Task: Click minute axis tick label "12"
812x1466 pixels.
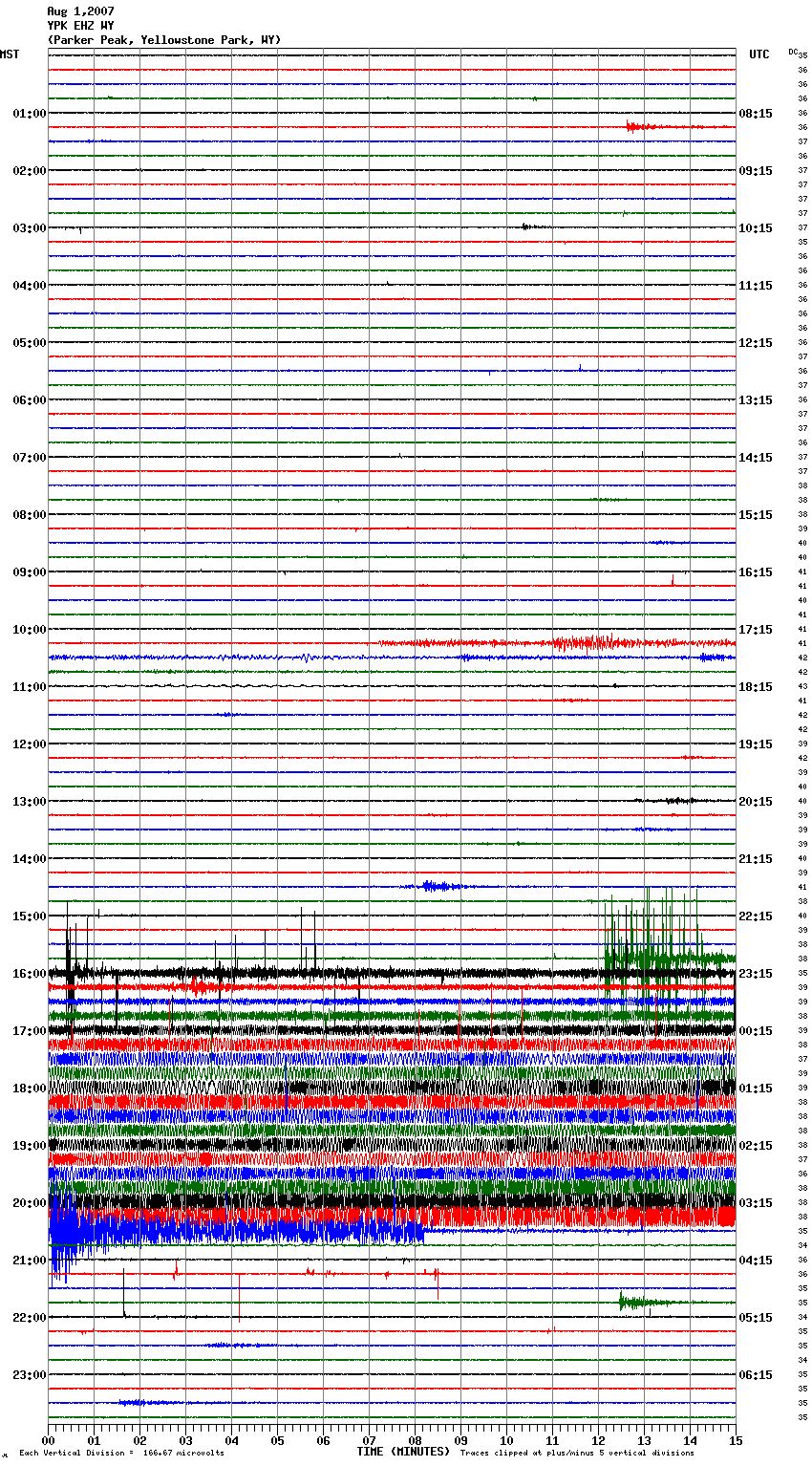Action: 598,1440
